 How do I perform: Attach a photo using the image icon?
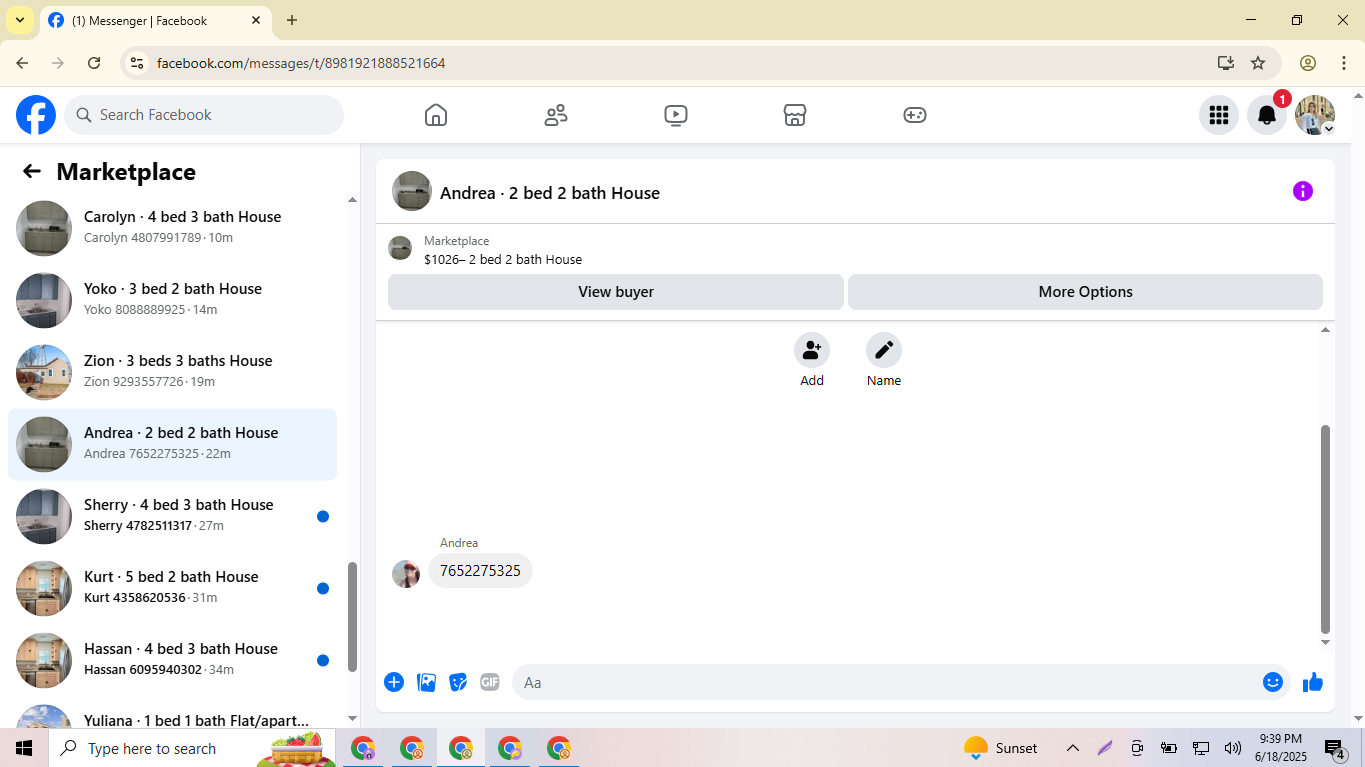427,682
